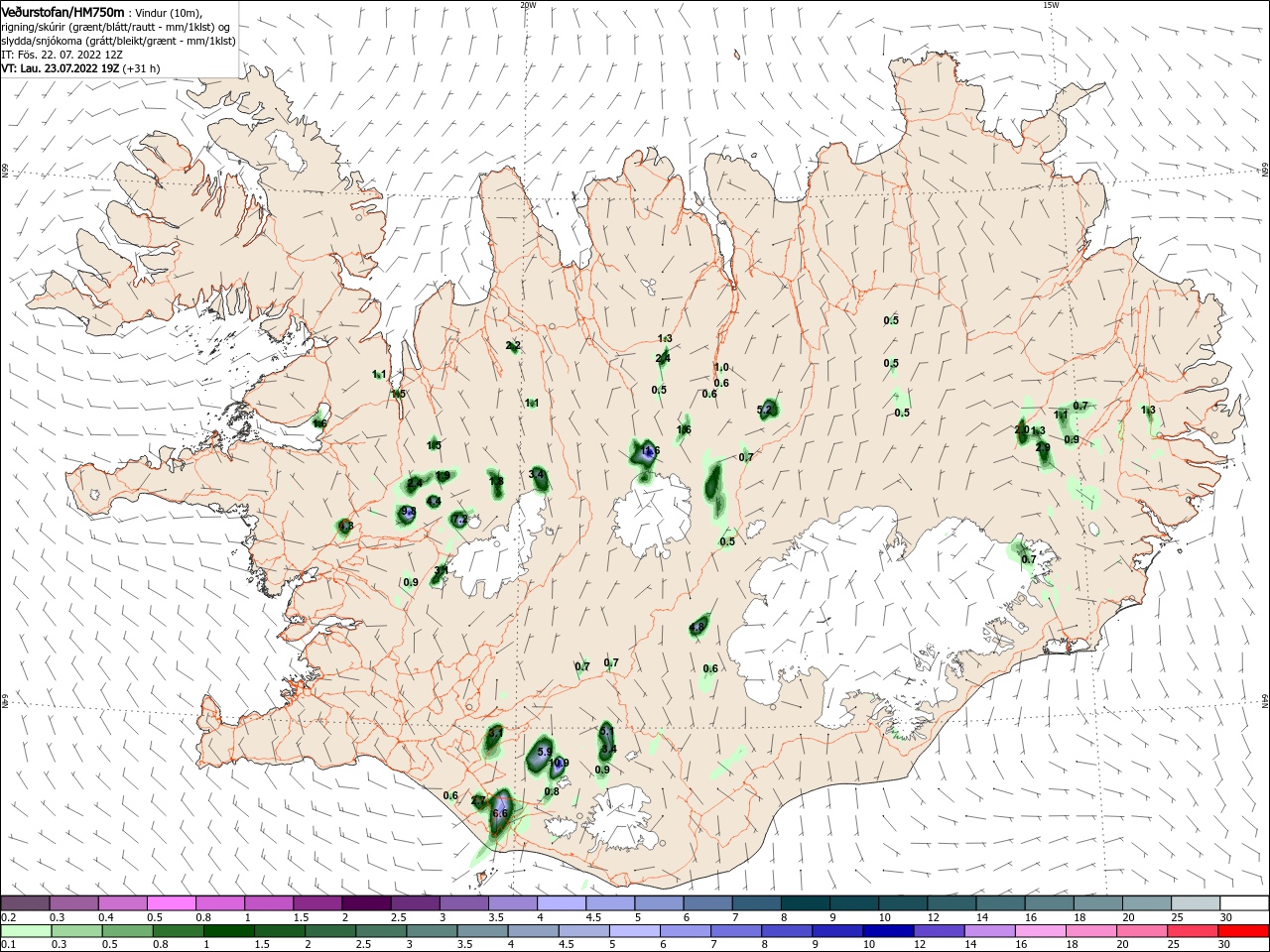The width and height of the screenshot is (1270, 952).
Task: Click the 1.0 precipitation value on the map
Action: pos(721,368)
